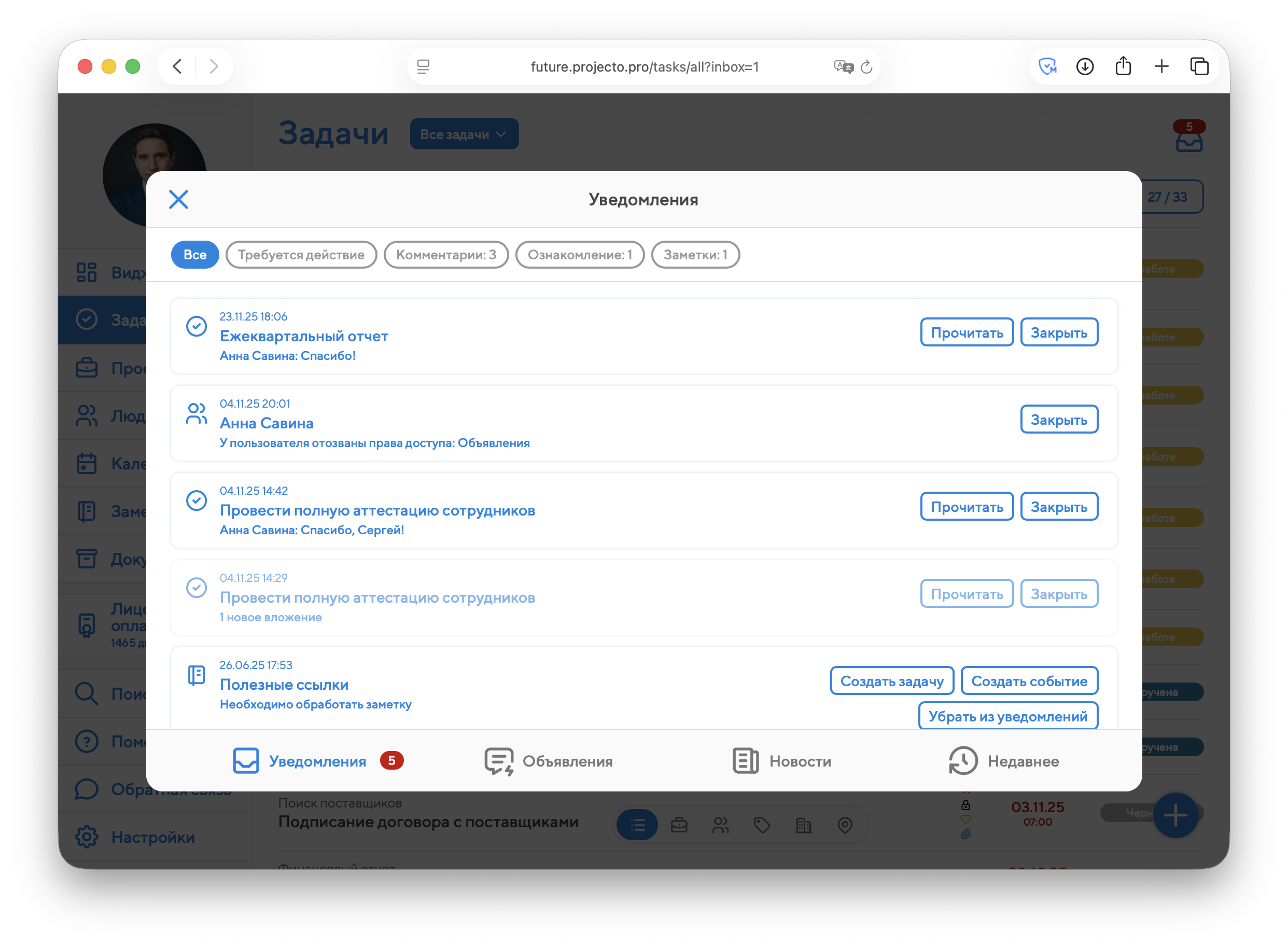Click the Safari share icon
The width and height of the screenshot is (1288, 946).
click(1123, 66)
